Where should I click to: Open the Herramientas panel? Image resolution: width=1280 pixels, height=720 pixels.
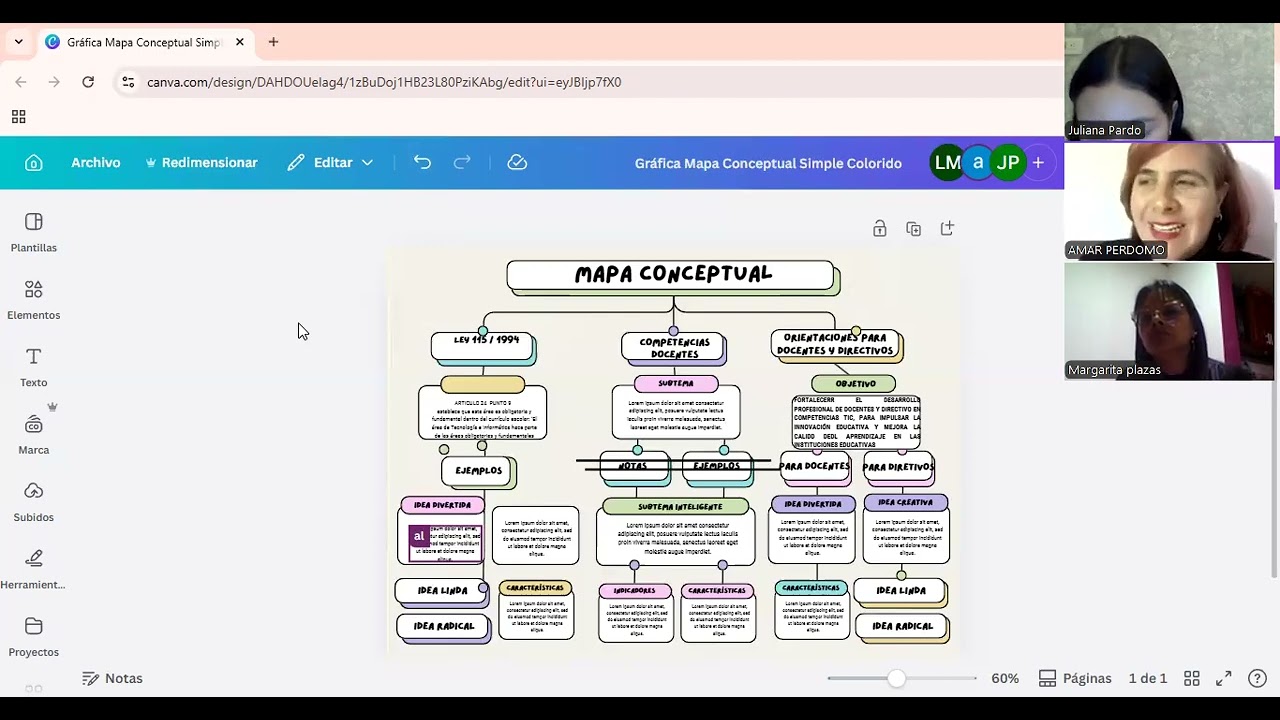33,569
